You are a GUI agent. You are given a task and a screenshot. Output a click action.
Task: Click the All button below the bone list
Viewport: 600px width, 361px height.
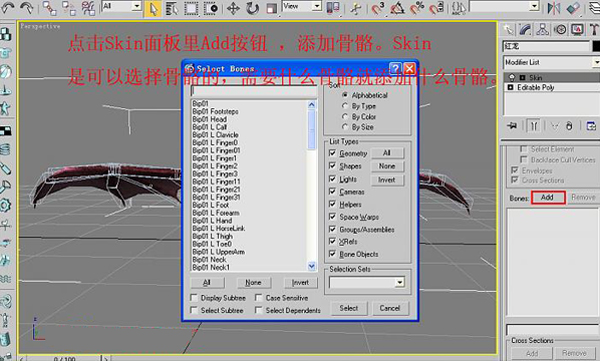(207, 283)
